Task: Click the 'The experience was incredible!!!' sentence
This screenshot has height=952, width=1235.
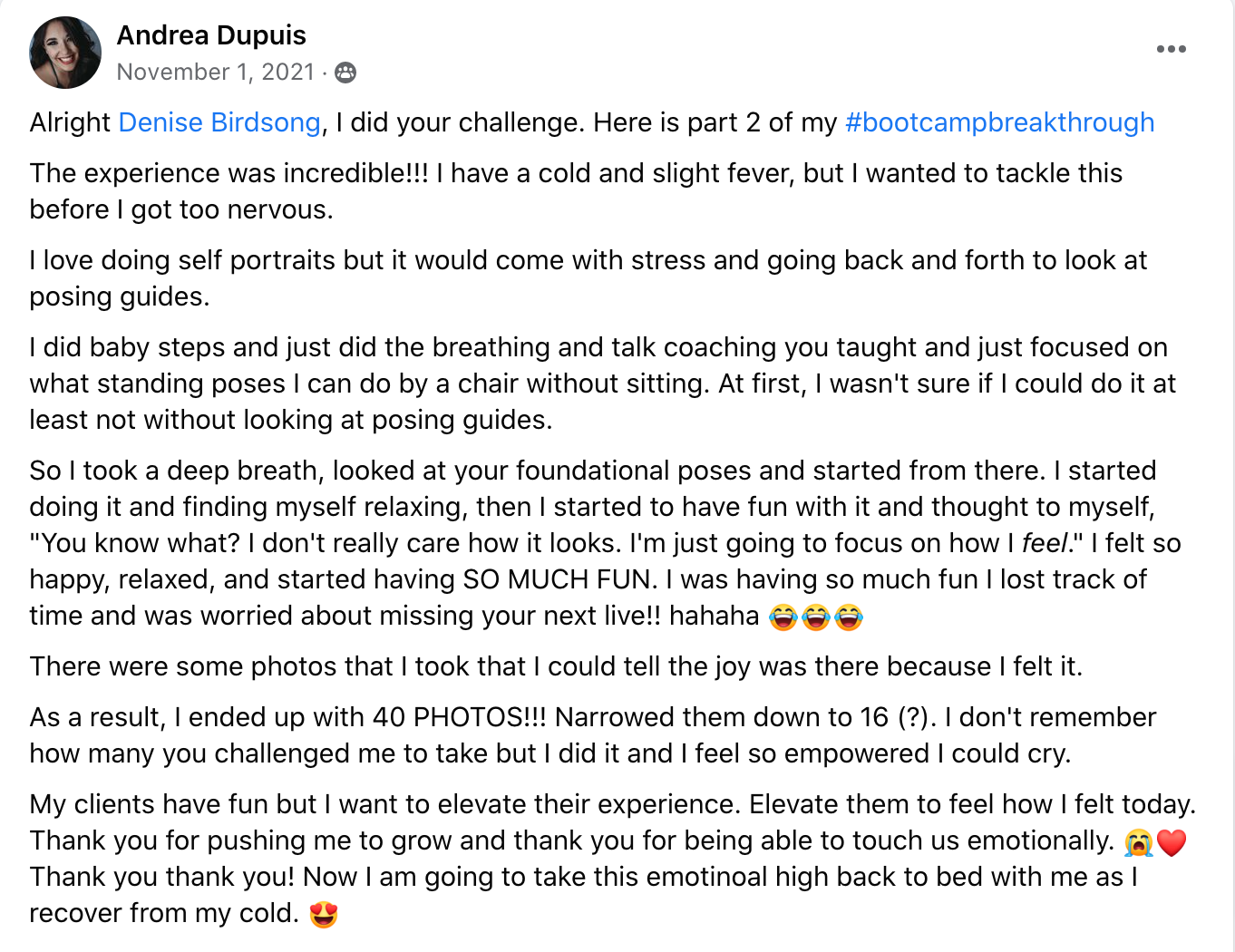Action: [x=229, y=173]
